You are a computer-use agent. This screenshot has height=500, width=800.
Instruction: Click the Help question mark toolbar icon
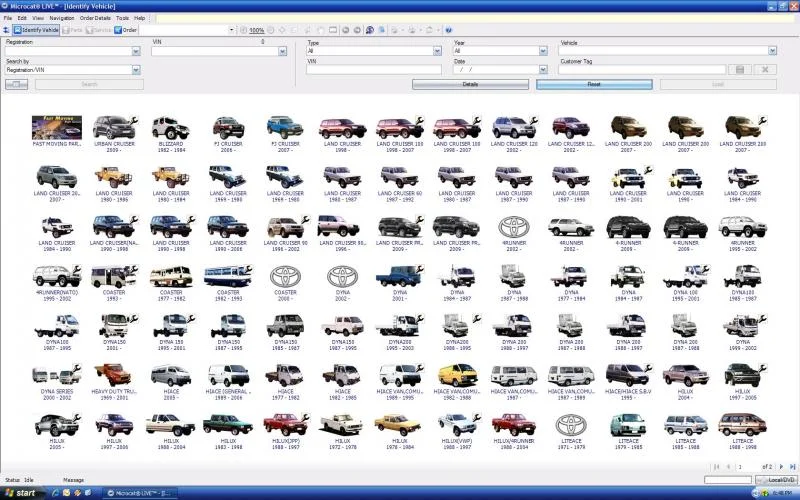tap(448, 30)
